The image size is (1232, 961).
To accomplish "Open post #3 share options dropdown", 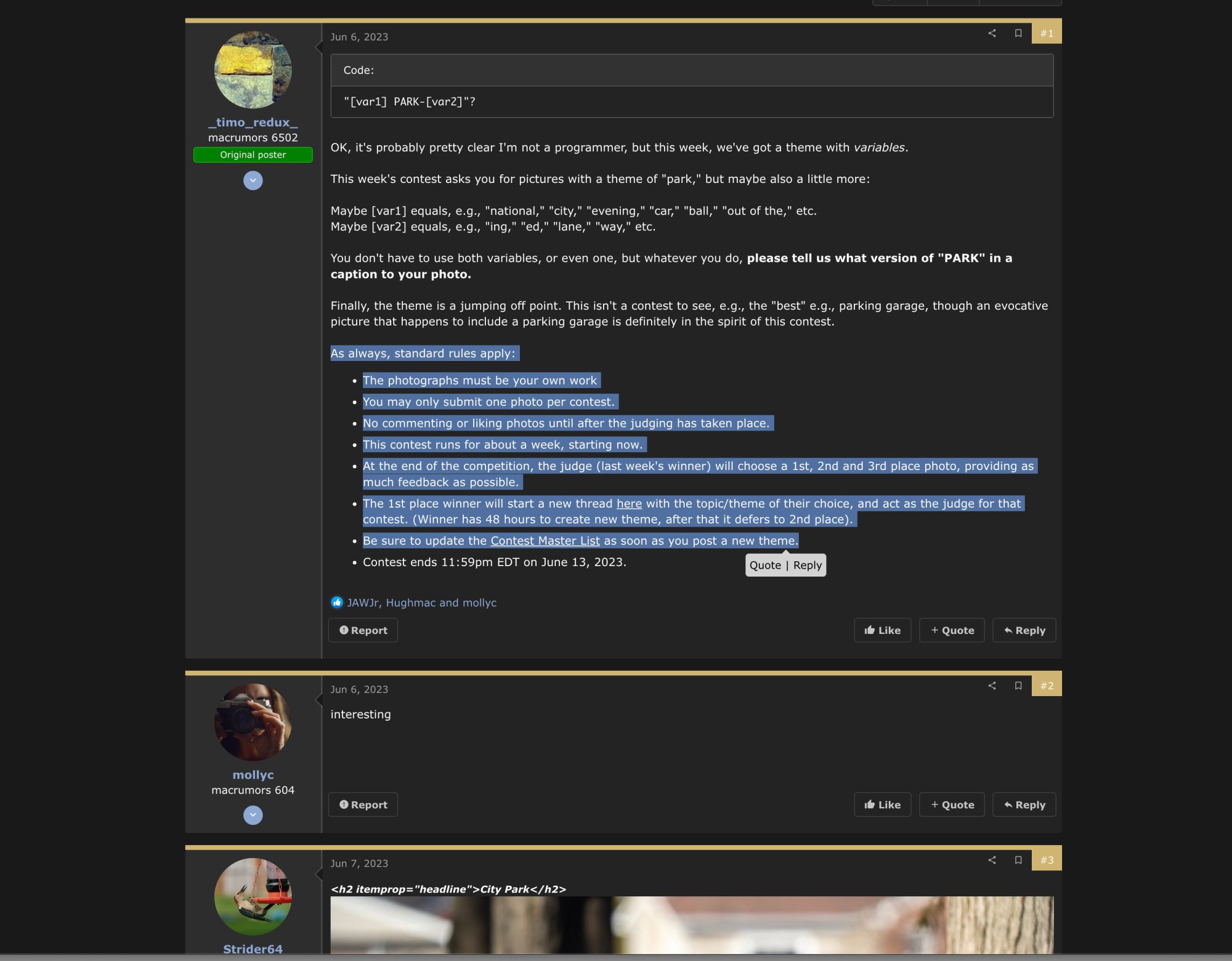I will pyautogui.click(x=990, y=860).
